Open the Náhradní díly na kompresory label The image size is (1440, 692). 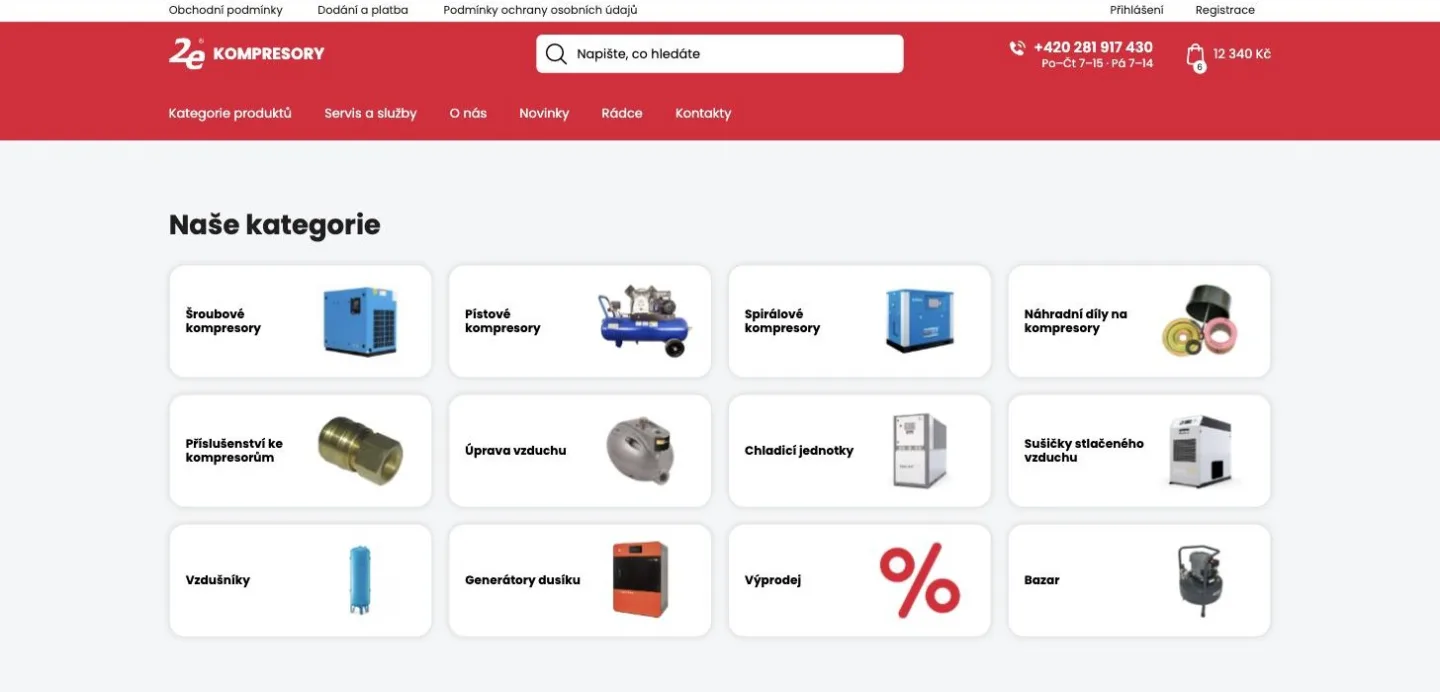[1075, 321]
